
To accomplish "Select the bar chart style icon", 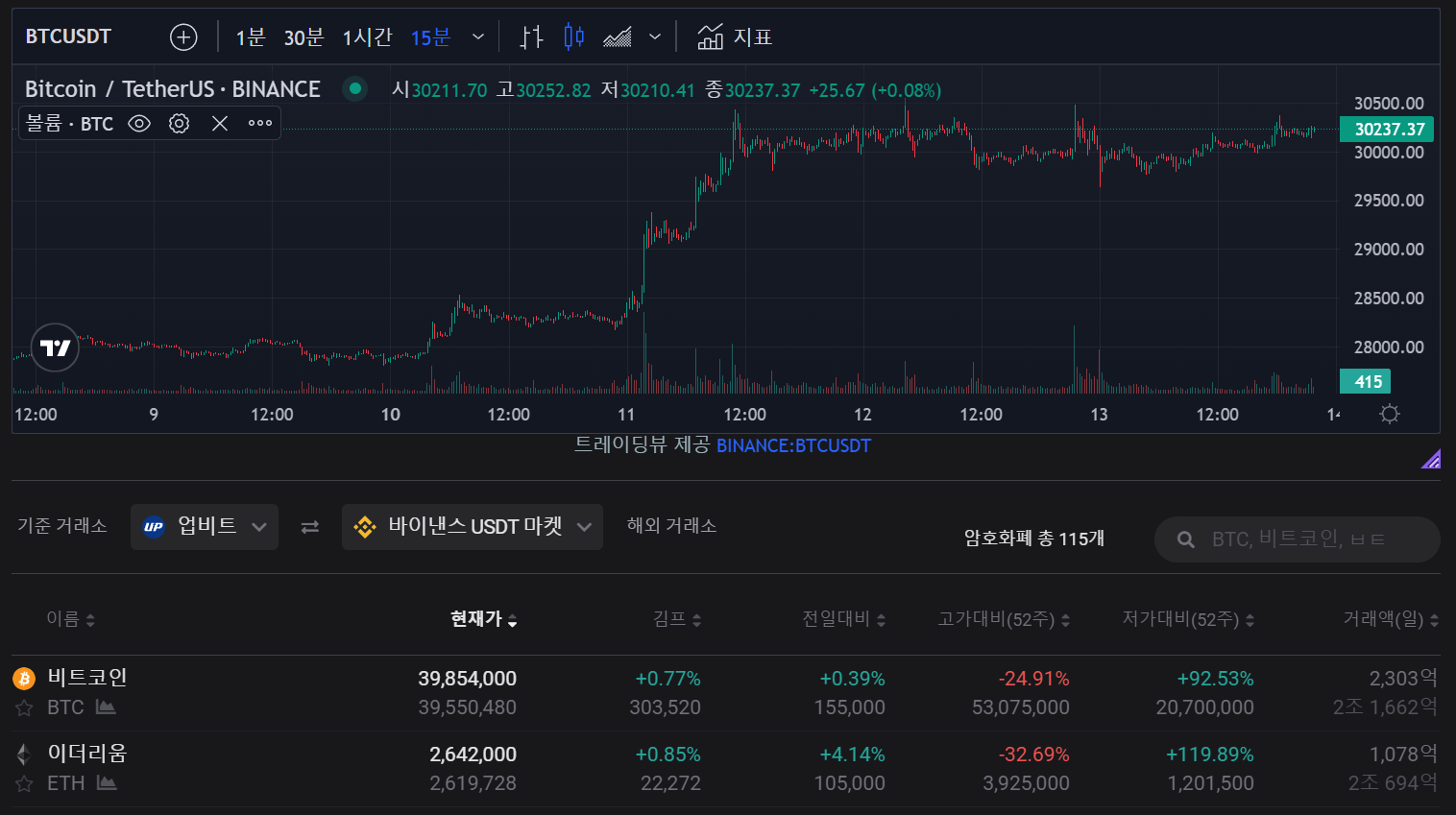I will [531, 37].
